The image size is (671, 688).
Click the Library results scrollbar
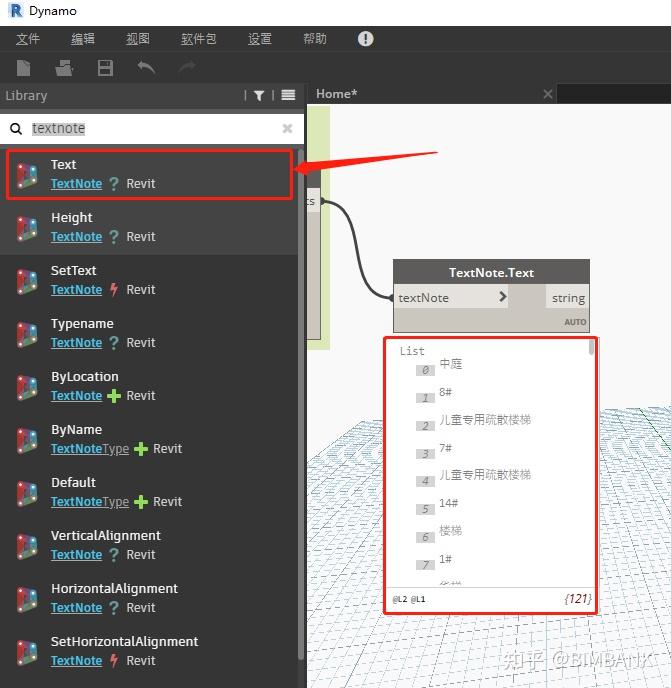[301, 404]
